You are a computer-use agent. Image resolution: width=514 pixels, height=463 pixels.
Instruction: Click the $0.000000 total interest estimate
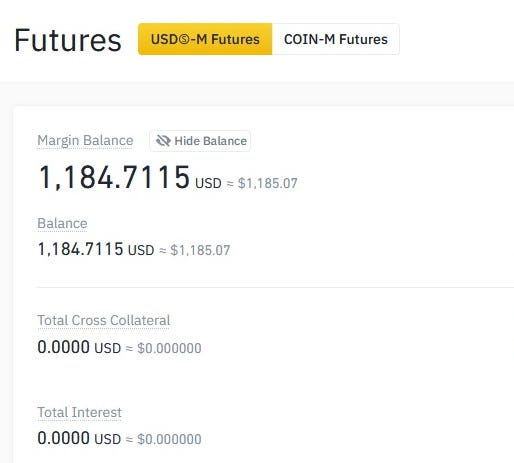(x=169, y=439)
